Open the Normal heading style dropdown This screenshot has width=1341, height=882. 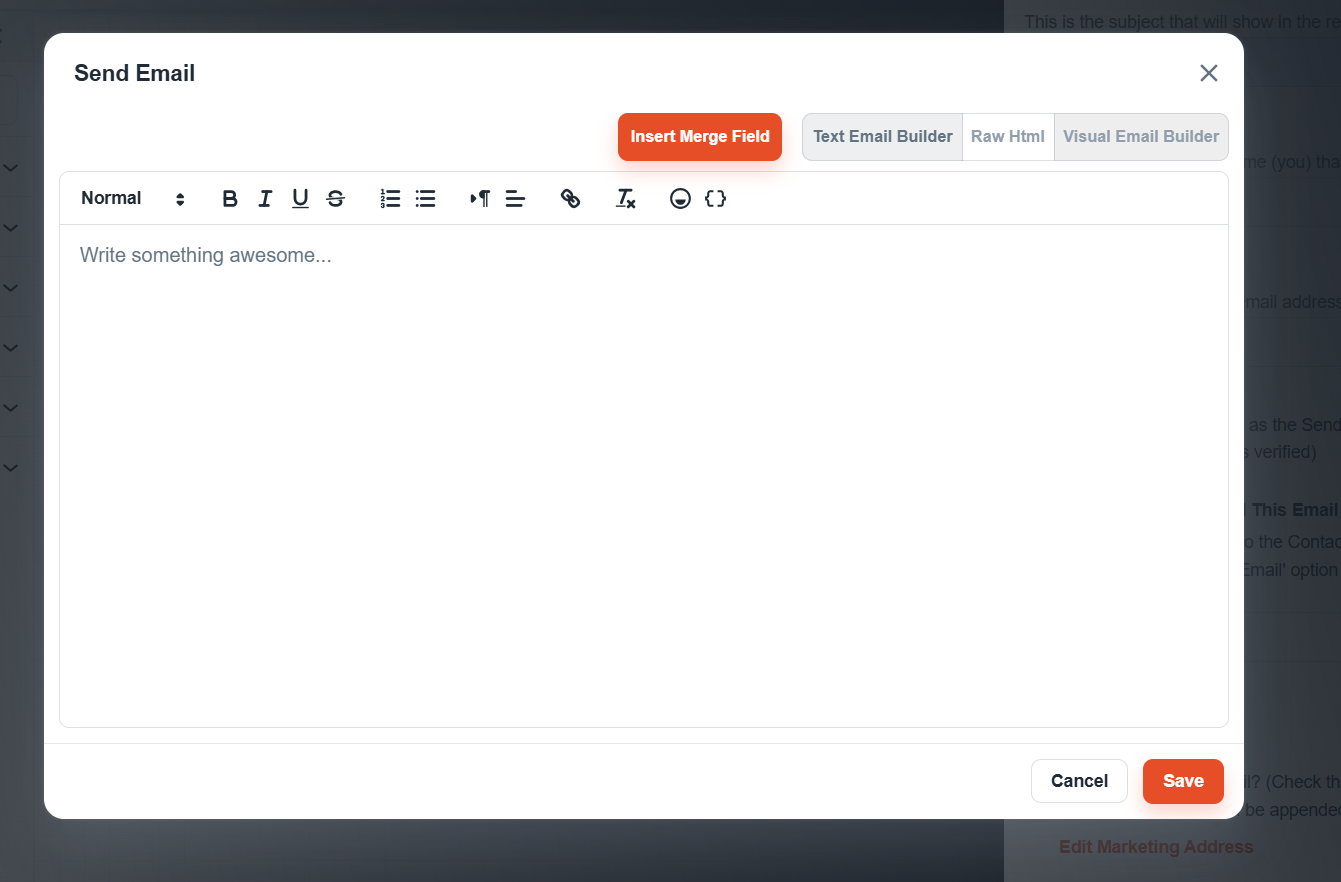pyautogui.click(x=133, y=199)
